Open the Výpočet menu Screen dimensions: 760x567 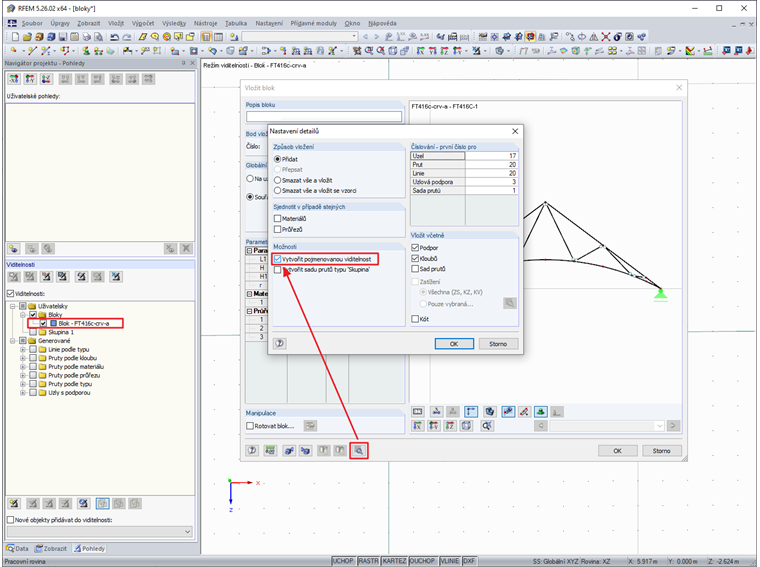click(143, 23)
